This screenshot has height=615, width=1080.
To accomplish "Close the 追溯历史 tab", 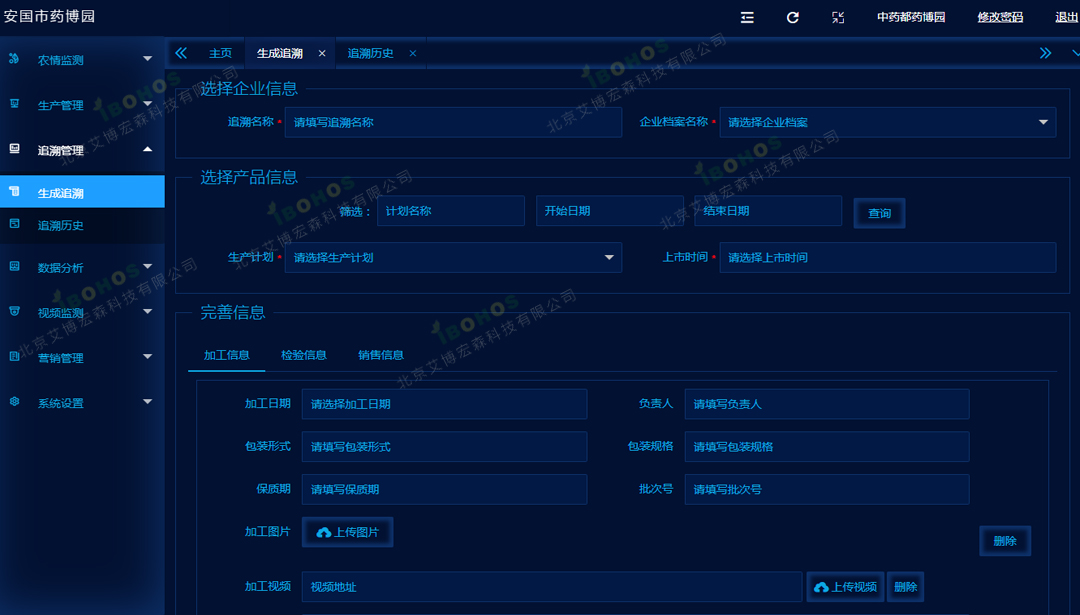I will click(x=413, y=53).
